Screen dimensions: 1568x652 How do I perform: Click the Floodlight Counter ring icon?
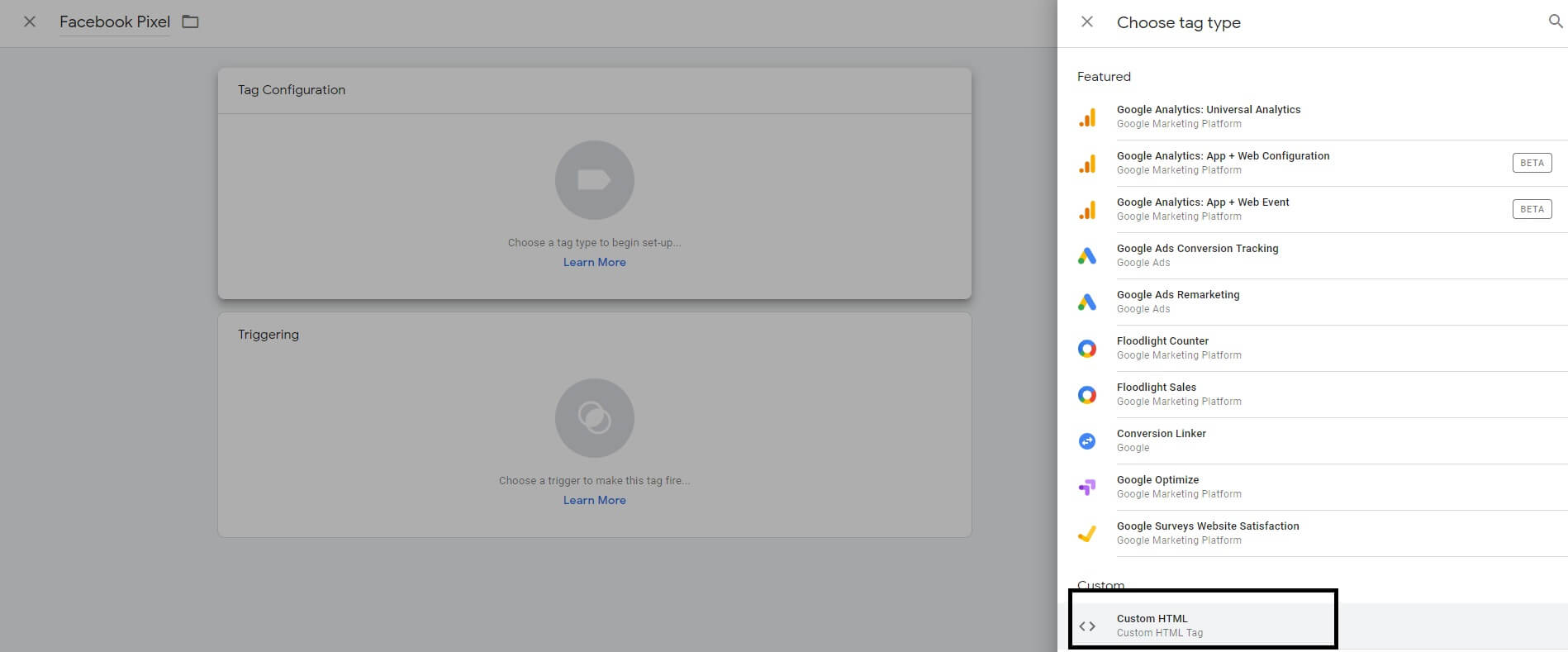[1087, 349]
